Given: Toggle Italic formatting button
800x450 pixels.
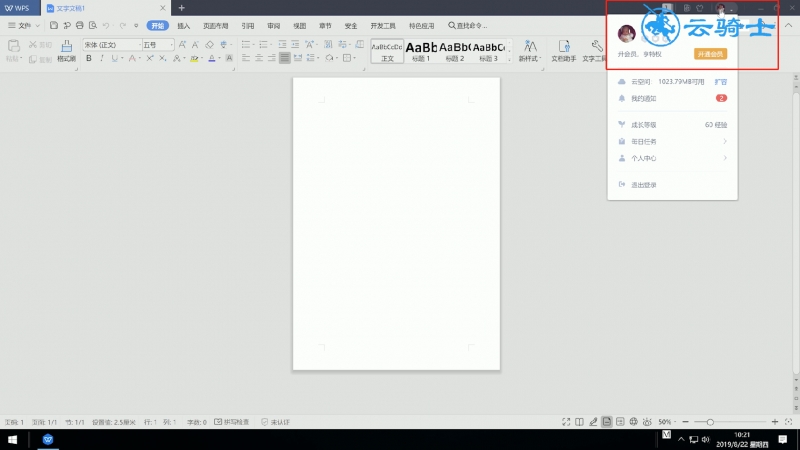Looking at the screenshot, I should point(102,59).
